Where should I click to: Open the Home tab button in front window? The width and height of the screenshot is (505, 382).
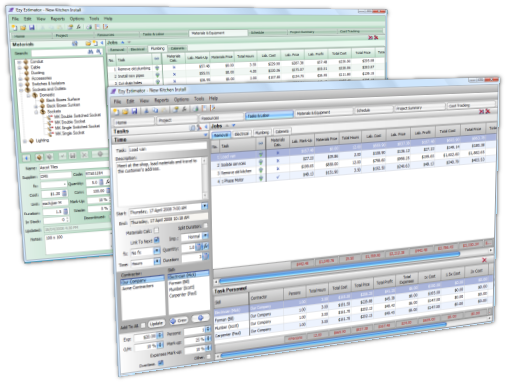pos(134,122)
